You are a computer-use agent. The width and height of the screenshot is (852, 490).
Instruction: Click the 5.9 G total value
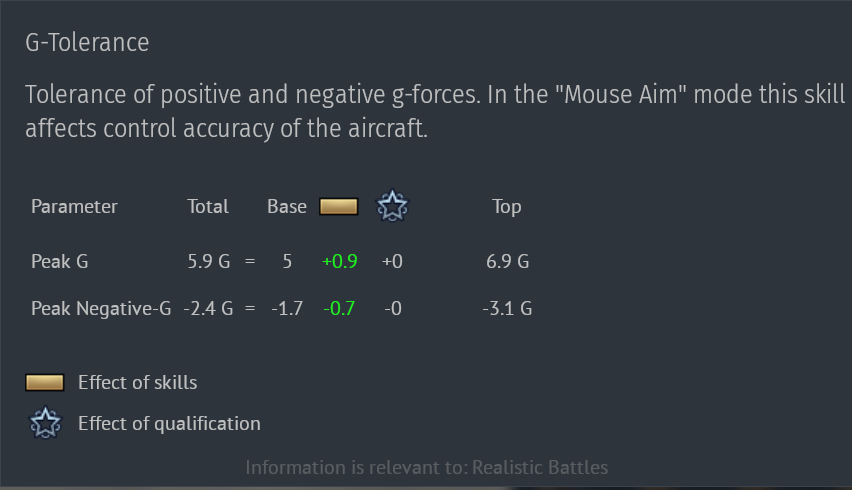pos(209,261)
